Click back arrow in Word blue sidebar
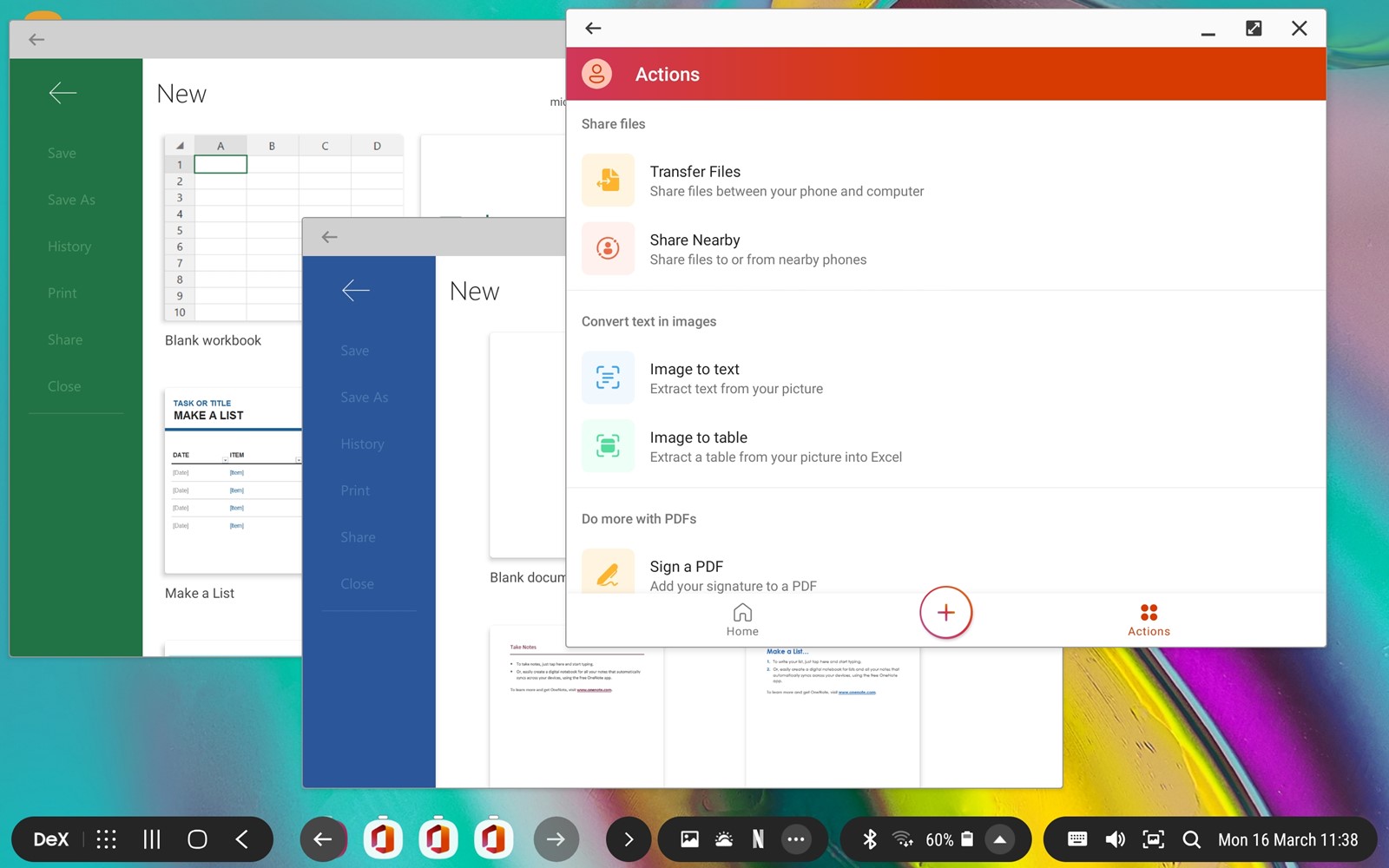1389x868 pixels. pyautogui.click(x=356, y=291)
